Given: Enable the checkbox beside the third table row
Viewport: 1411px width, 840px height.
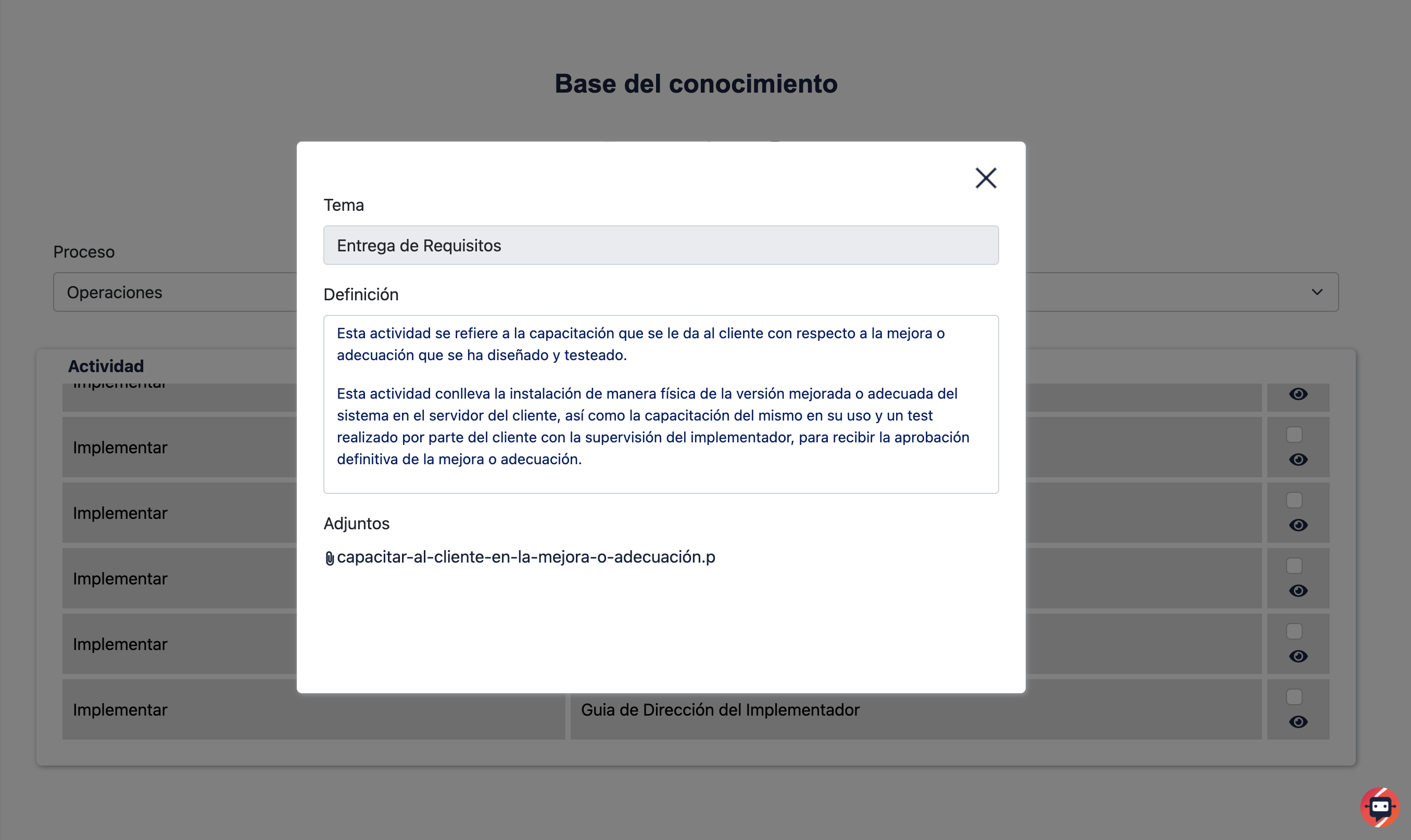Looking at the screenshot, I should [1295, 499].
